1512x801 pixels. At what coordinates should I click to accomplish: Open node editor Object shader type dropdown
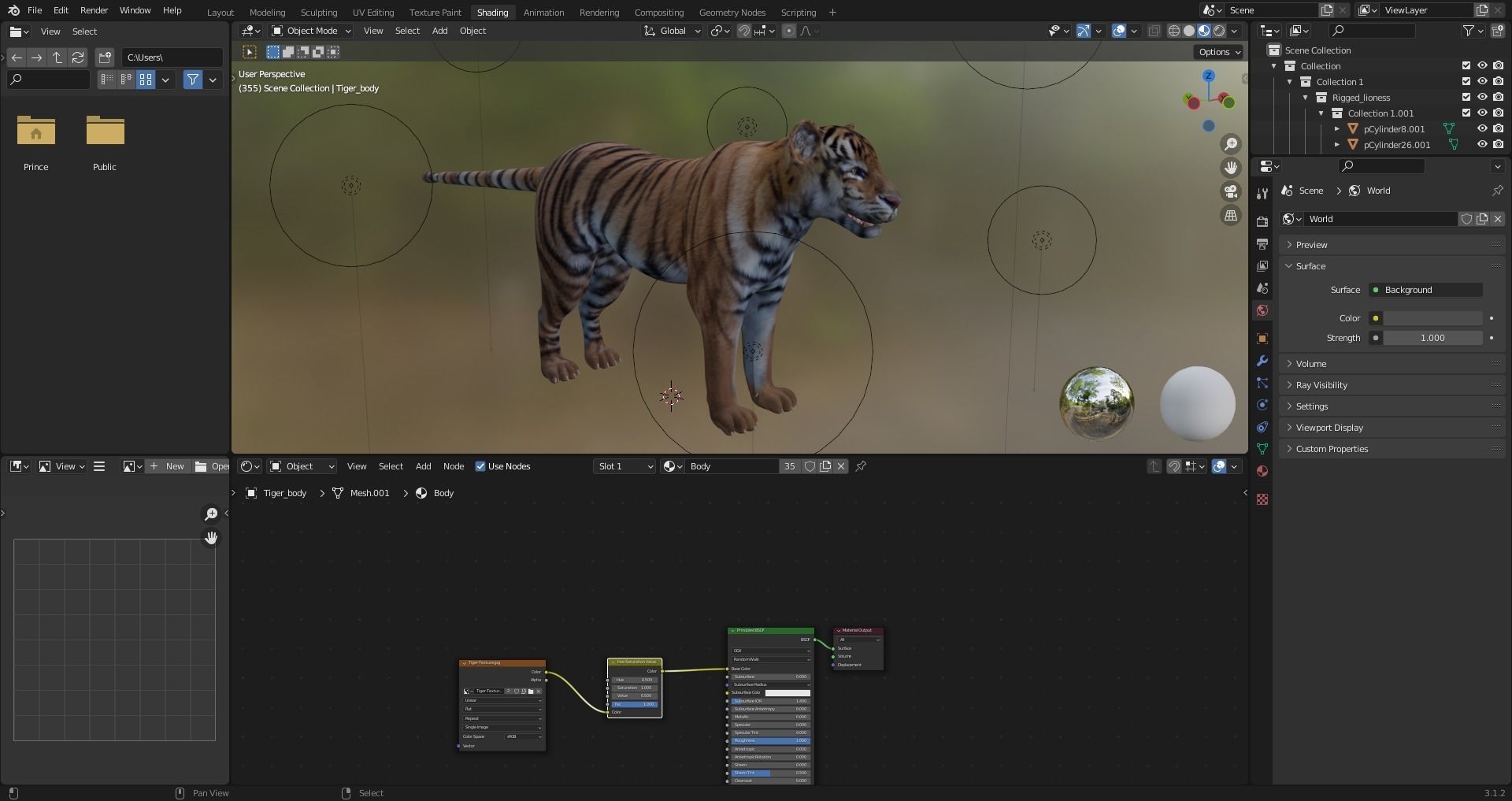pyautogui.click(x=302, y=466)
